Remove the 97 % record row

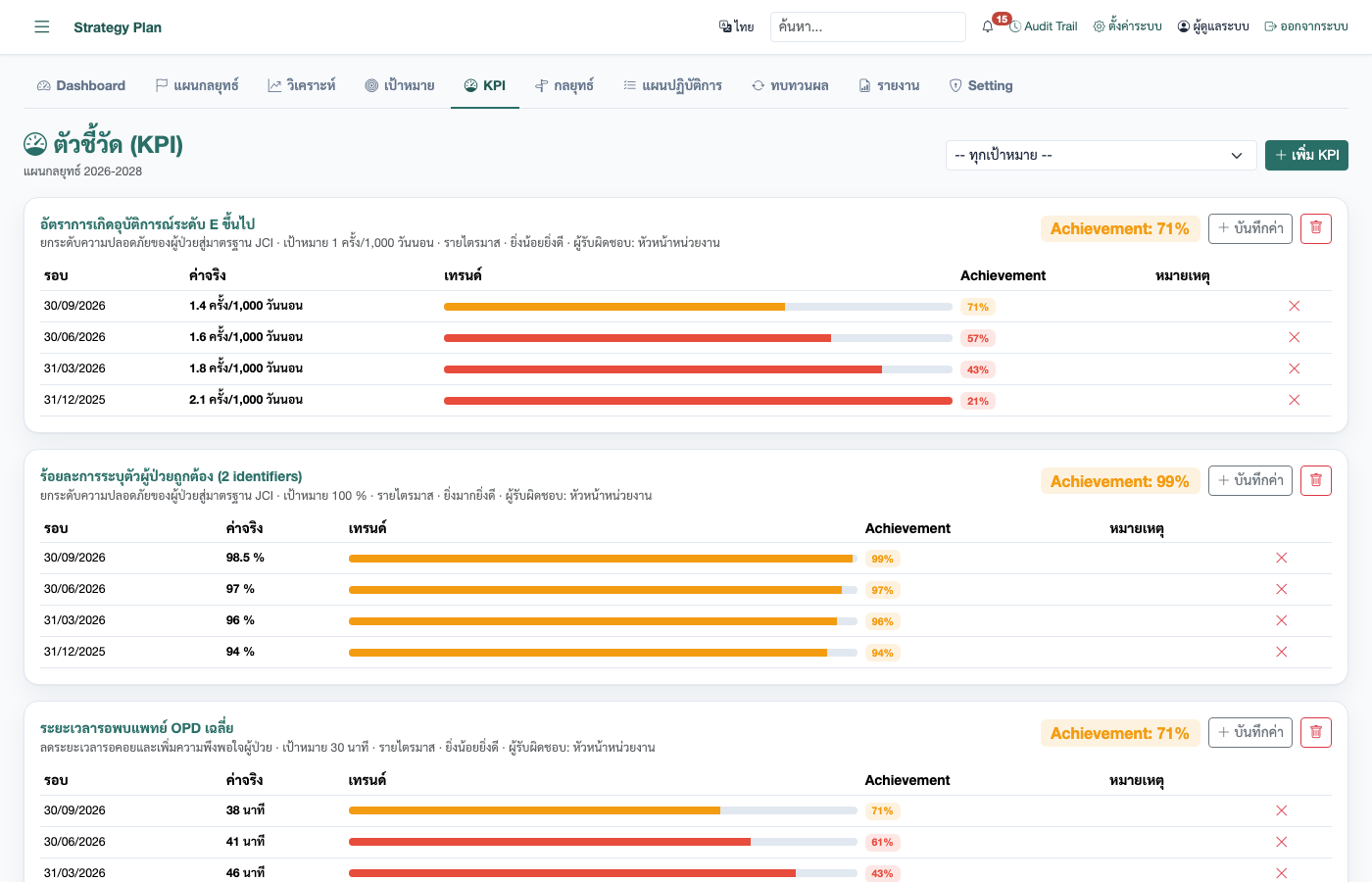tap(1281, 589)
